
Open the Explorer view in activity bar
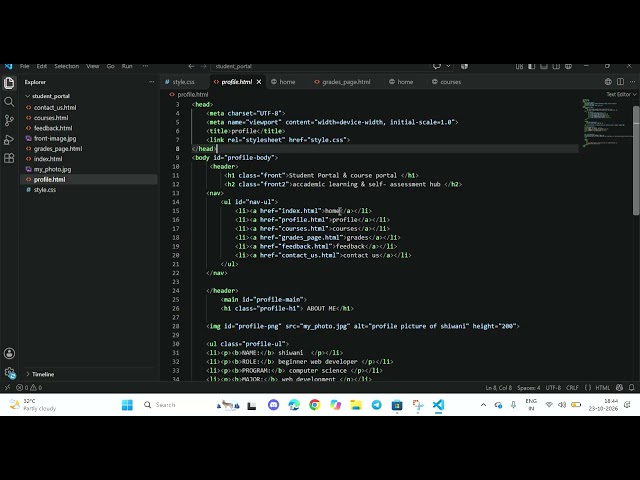pos(9,83)
